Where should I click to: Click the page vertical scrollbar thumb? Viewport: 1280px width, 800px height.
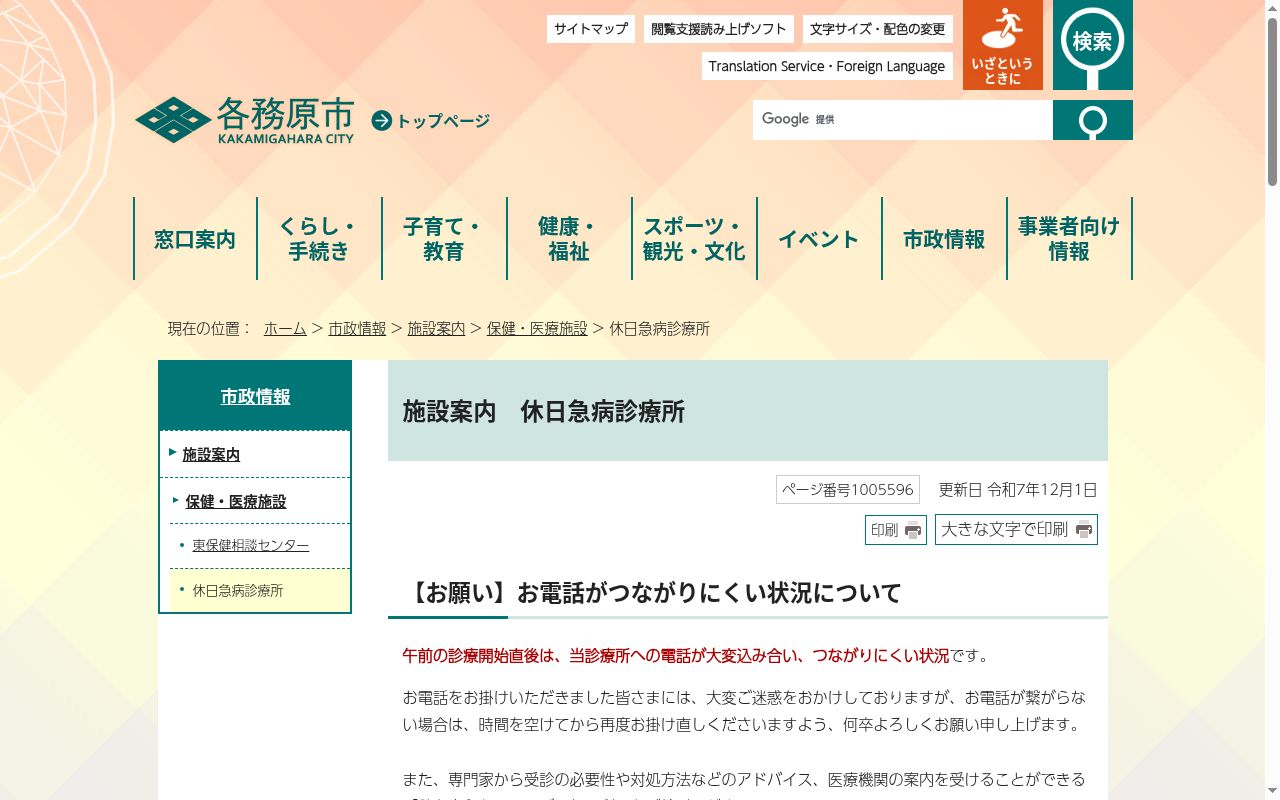click(1272, 100)
